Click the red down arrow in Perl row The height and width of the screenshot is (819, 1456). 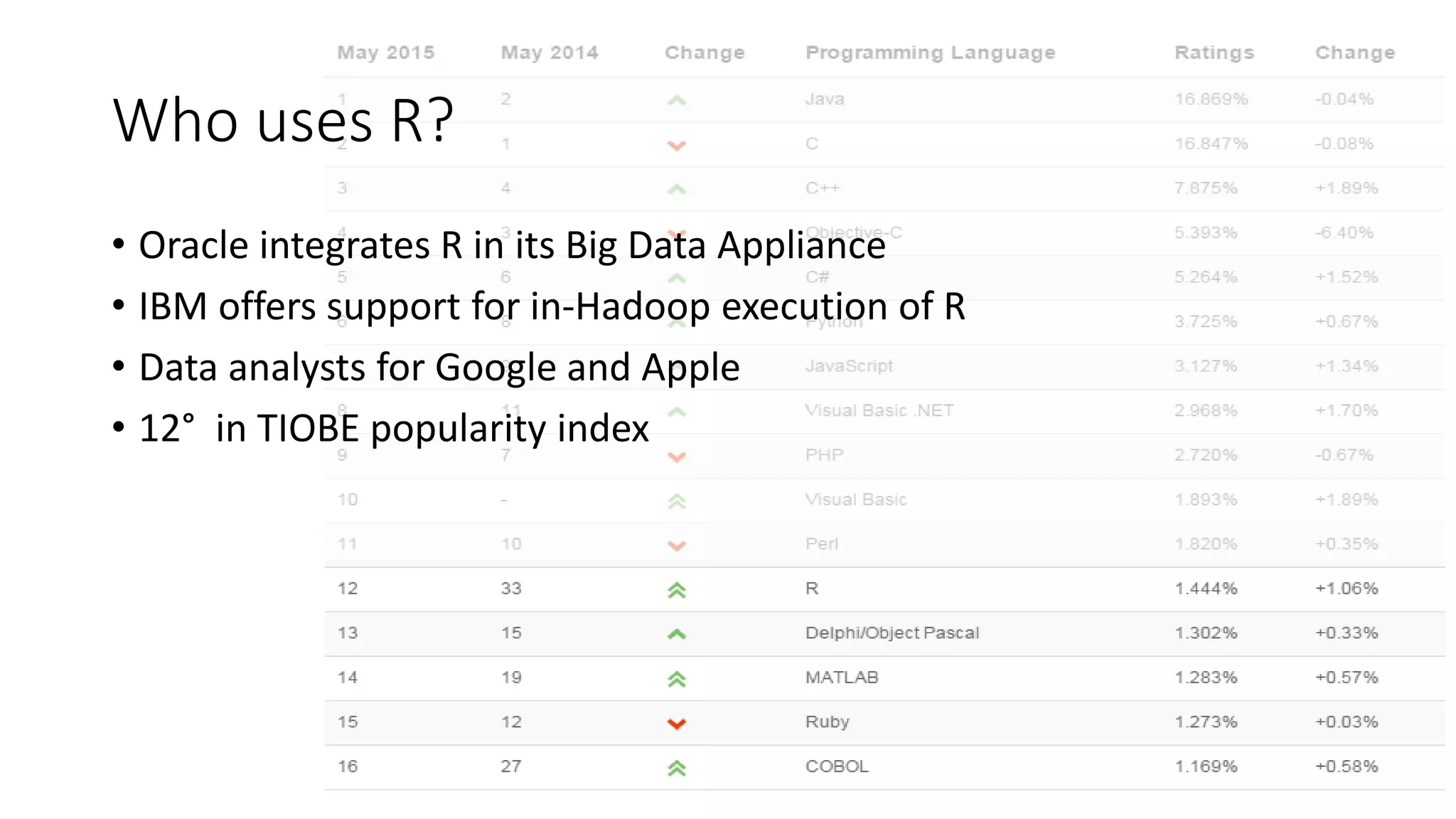click(x=677, y=545)
